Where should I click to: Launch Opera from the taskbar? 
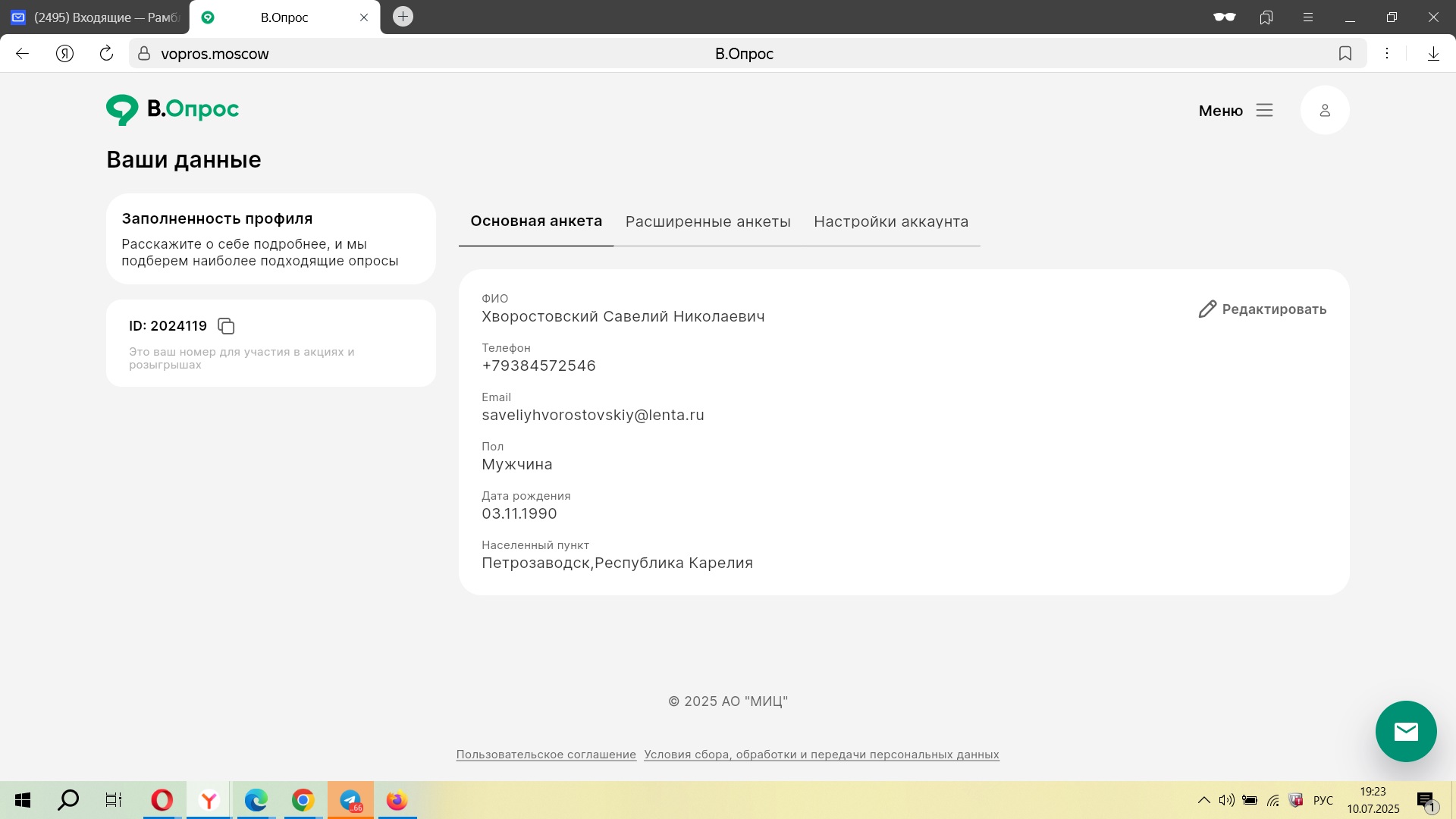coord(162,800)
